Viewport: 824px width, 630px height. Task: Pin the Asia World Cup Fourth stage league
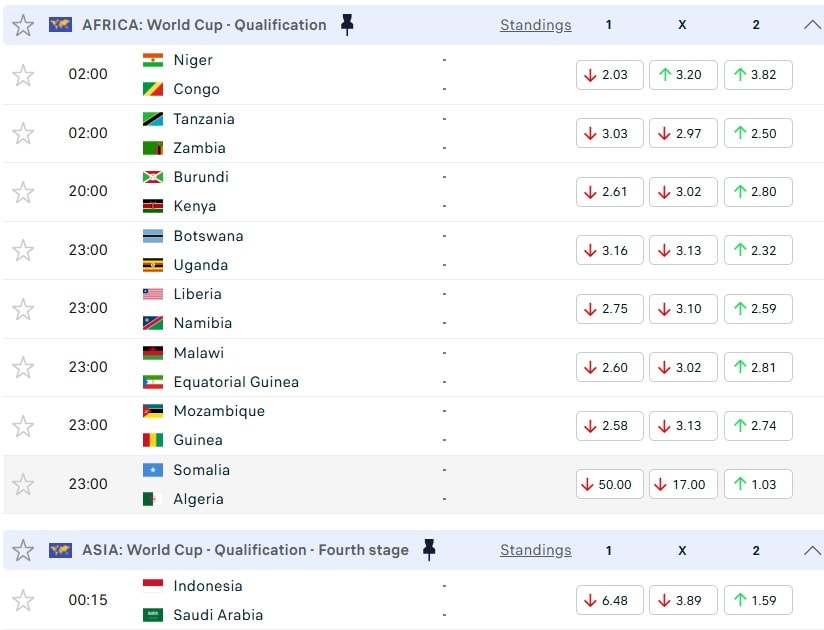point(429,549)
